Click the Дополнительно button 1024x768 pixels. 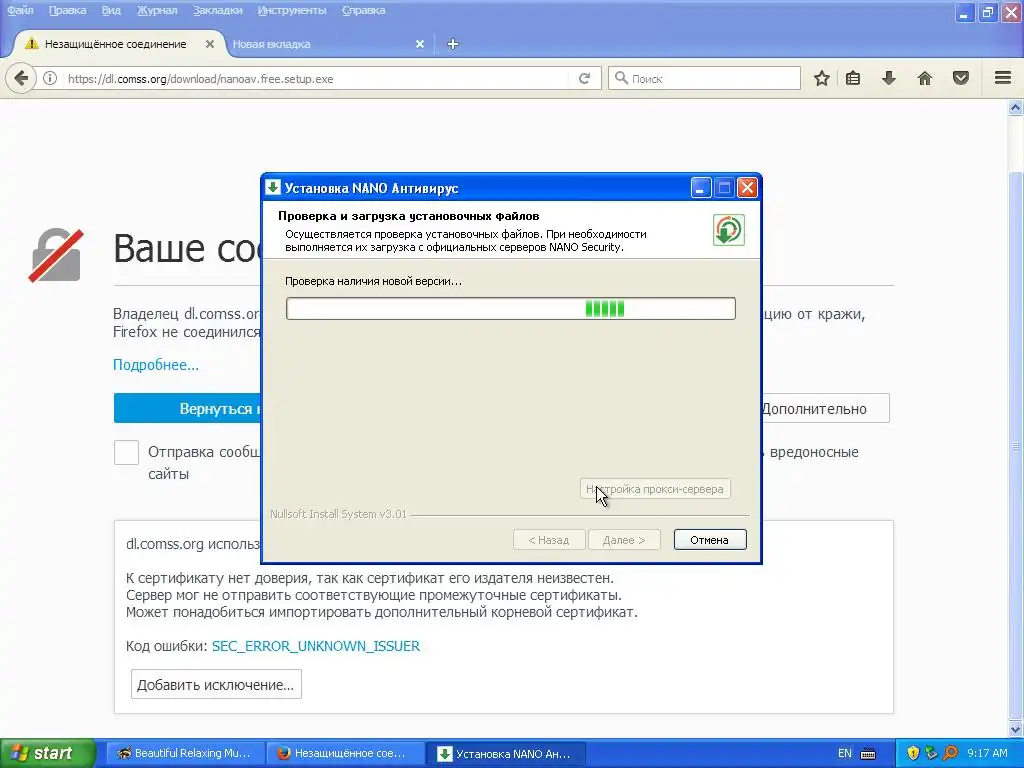tap(825, 409)
